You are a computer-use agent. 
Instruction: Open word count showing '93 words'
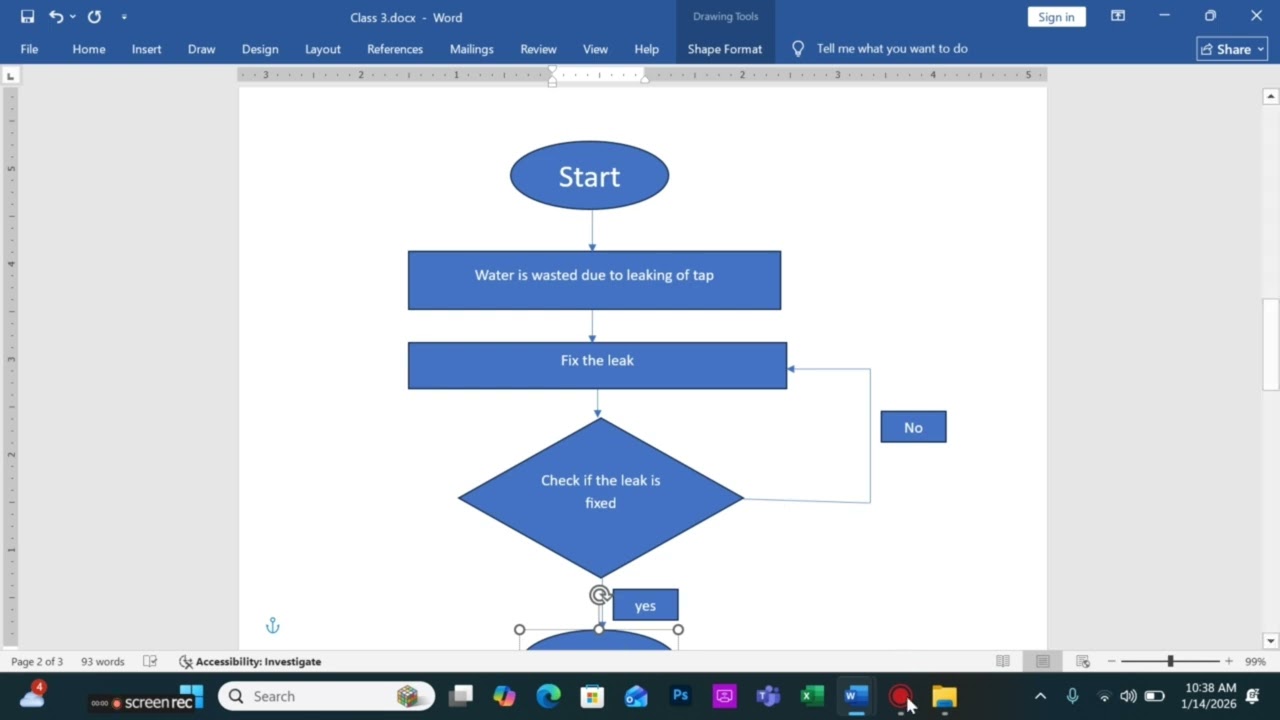pyautogui.click(x=103, y=662)
